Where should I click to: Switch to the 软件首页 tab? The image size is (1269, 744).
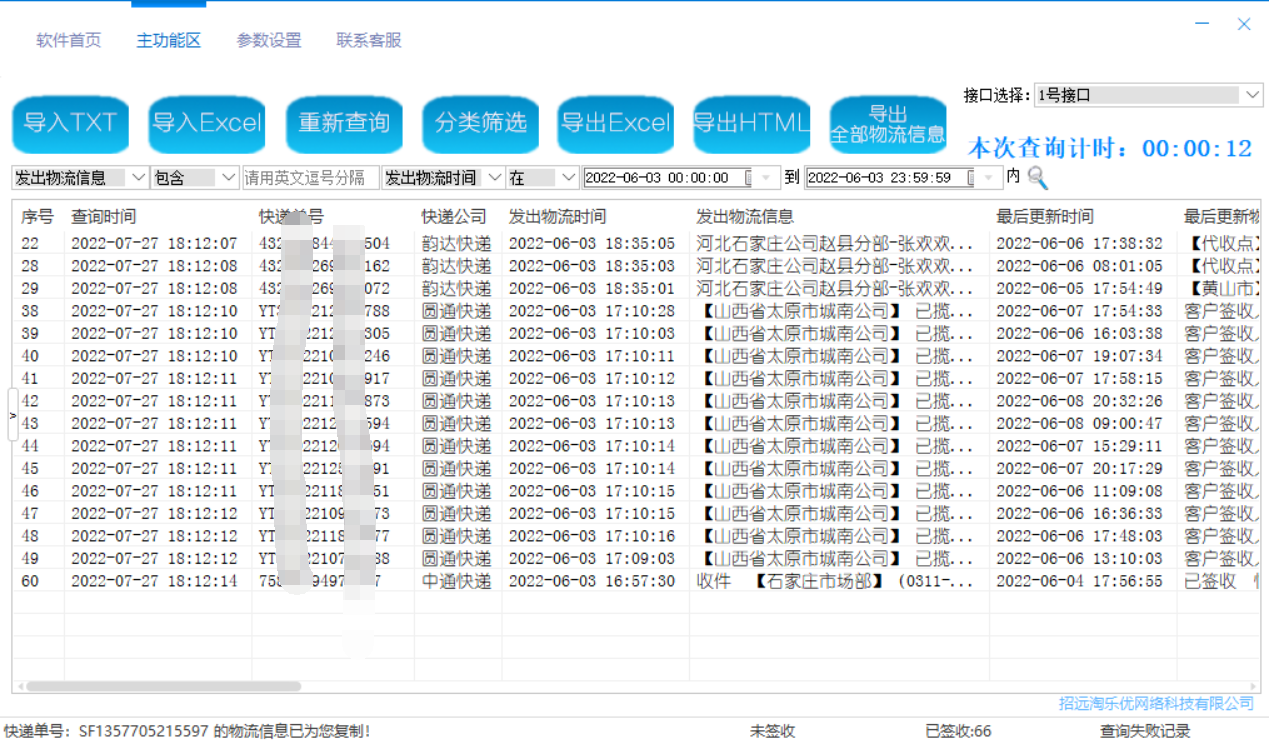(69, 41)
